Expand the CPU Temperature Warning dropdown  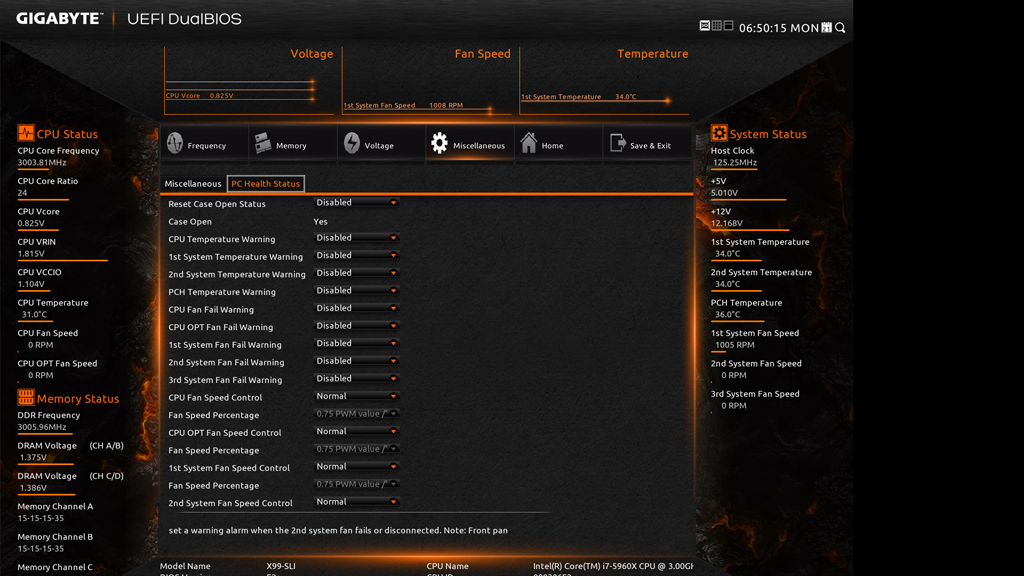[356, 238]
